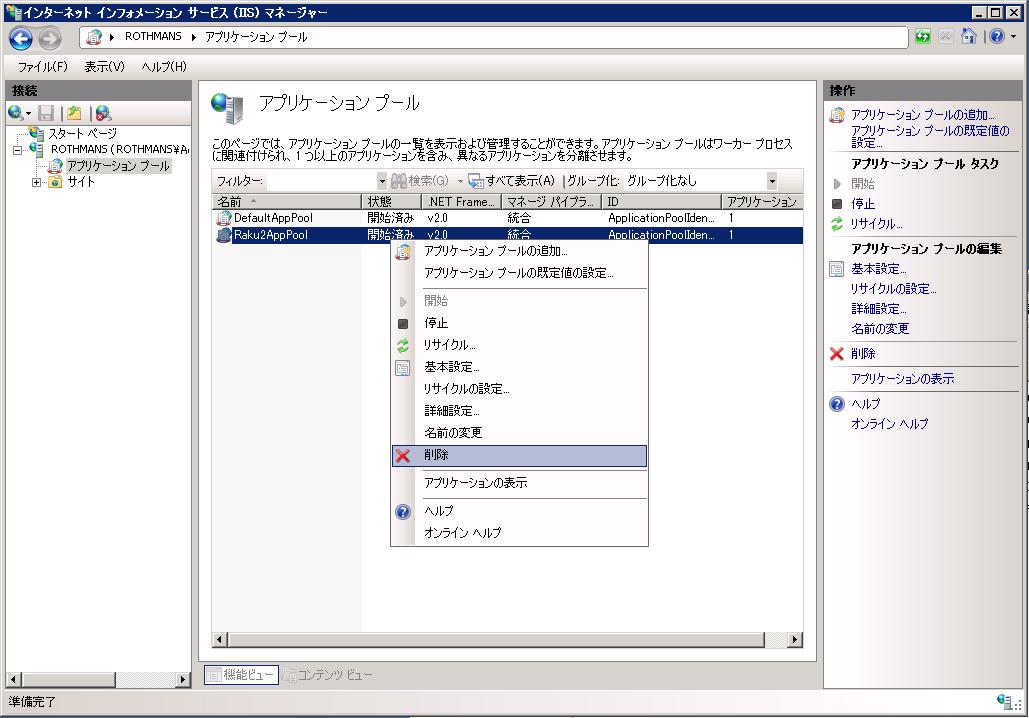Click the binoculars 検索 search icon
This screenshot has height=718, width=1029.
(398, 180)
